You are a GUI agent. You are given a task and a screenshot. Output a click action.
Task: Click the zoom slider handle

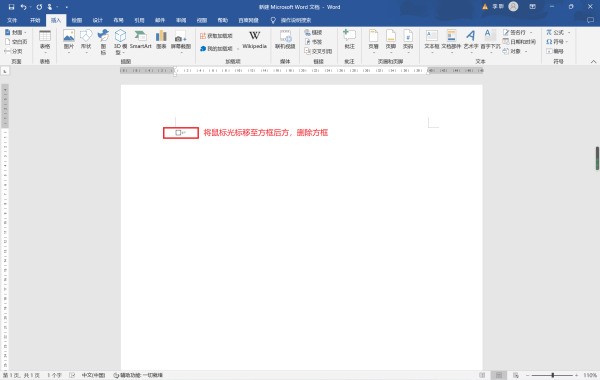pyautogui.click(x=553, y=375)
